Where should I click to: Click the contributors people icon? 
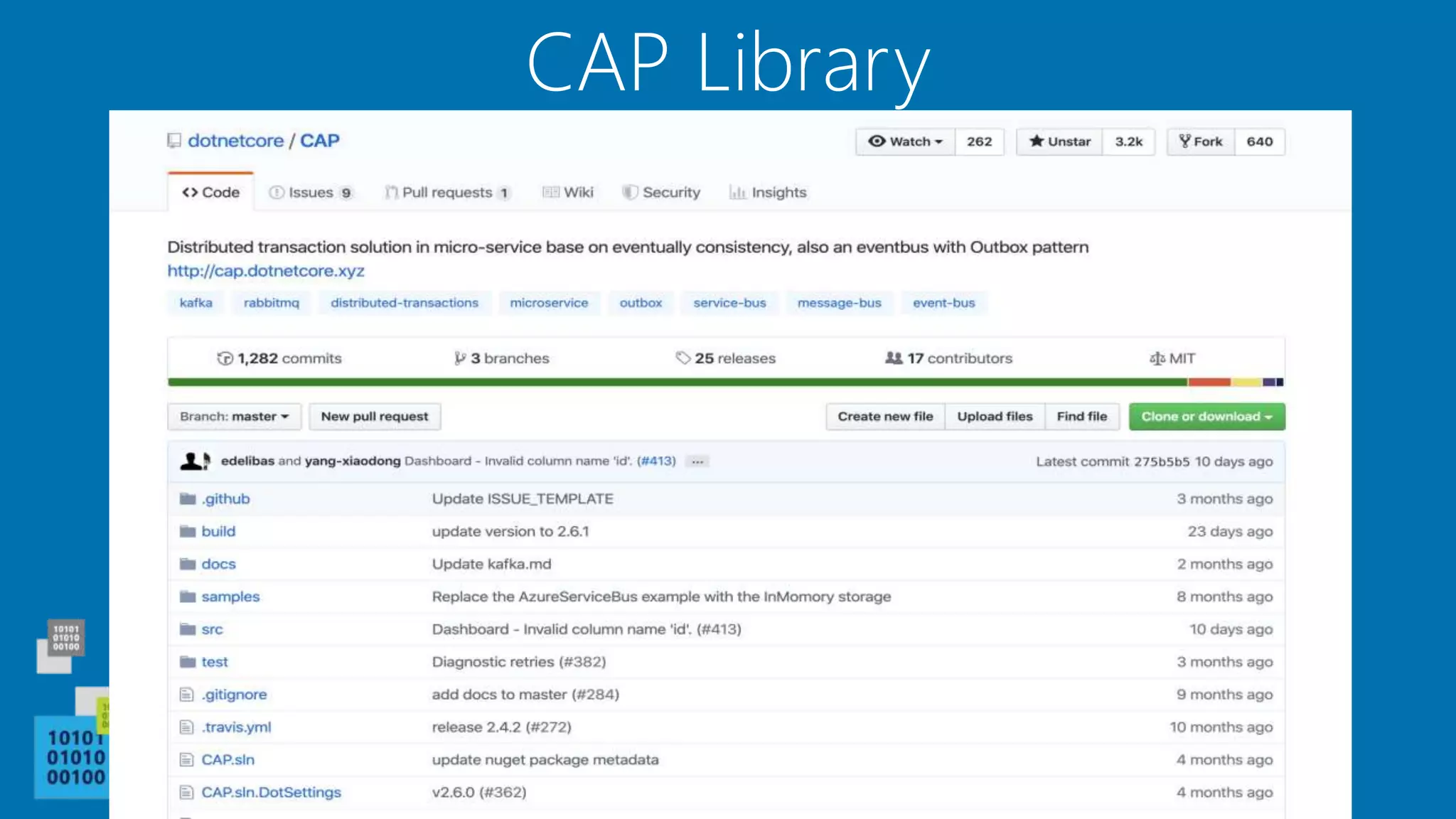(x=893, y=358)
